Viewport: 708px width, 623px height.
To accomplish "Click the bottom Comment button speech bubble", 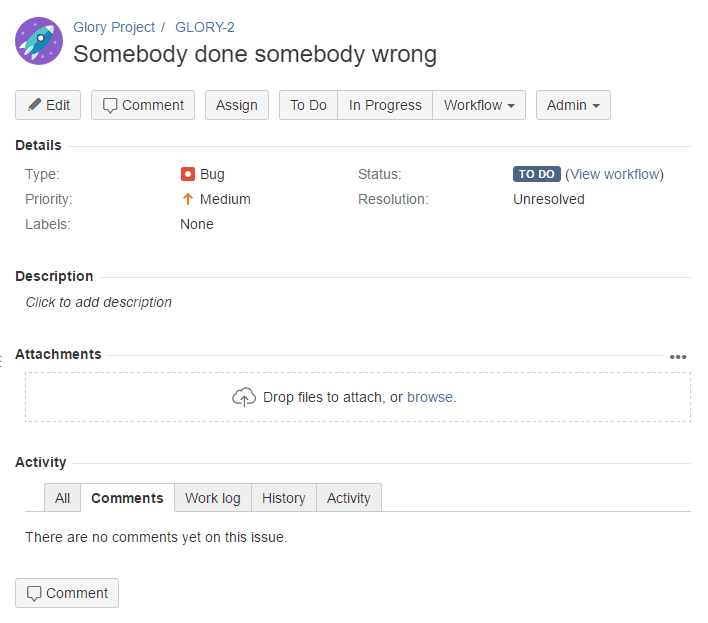I will 67,593.
